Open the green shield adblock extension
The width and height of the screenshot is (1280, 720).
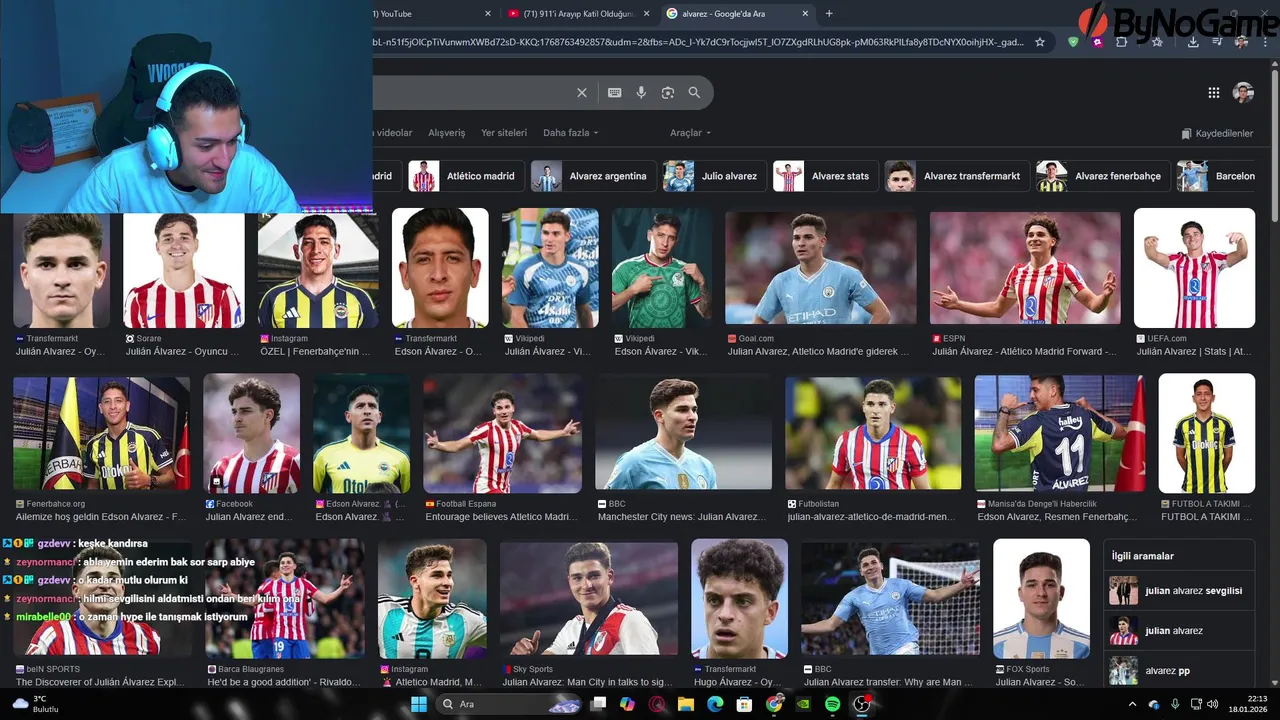click(1073, 42)
